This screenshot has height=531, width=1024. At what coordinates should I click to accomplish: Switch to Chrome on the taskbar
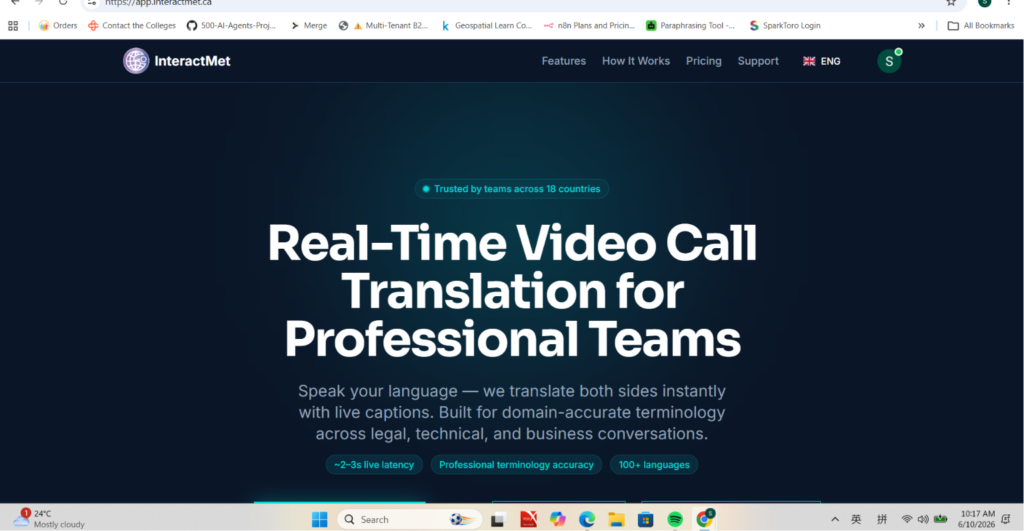click(x=704, y=519)
